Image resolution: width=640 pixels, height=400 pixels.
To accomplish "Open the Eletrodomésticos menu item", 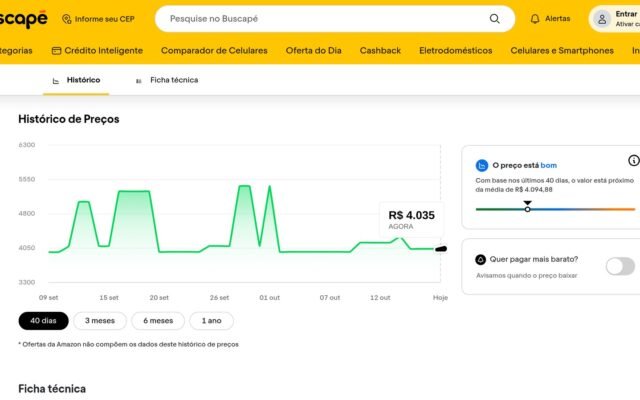I will [456, 51].
